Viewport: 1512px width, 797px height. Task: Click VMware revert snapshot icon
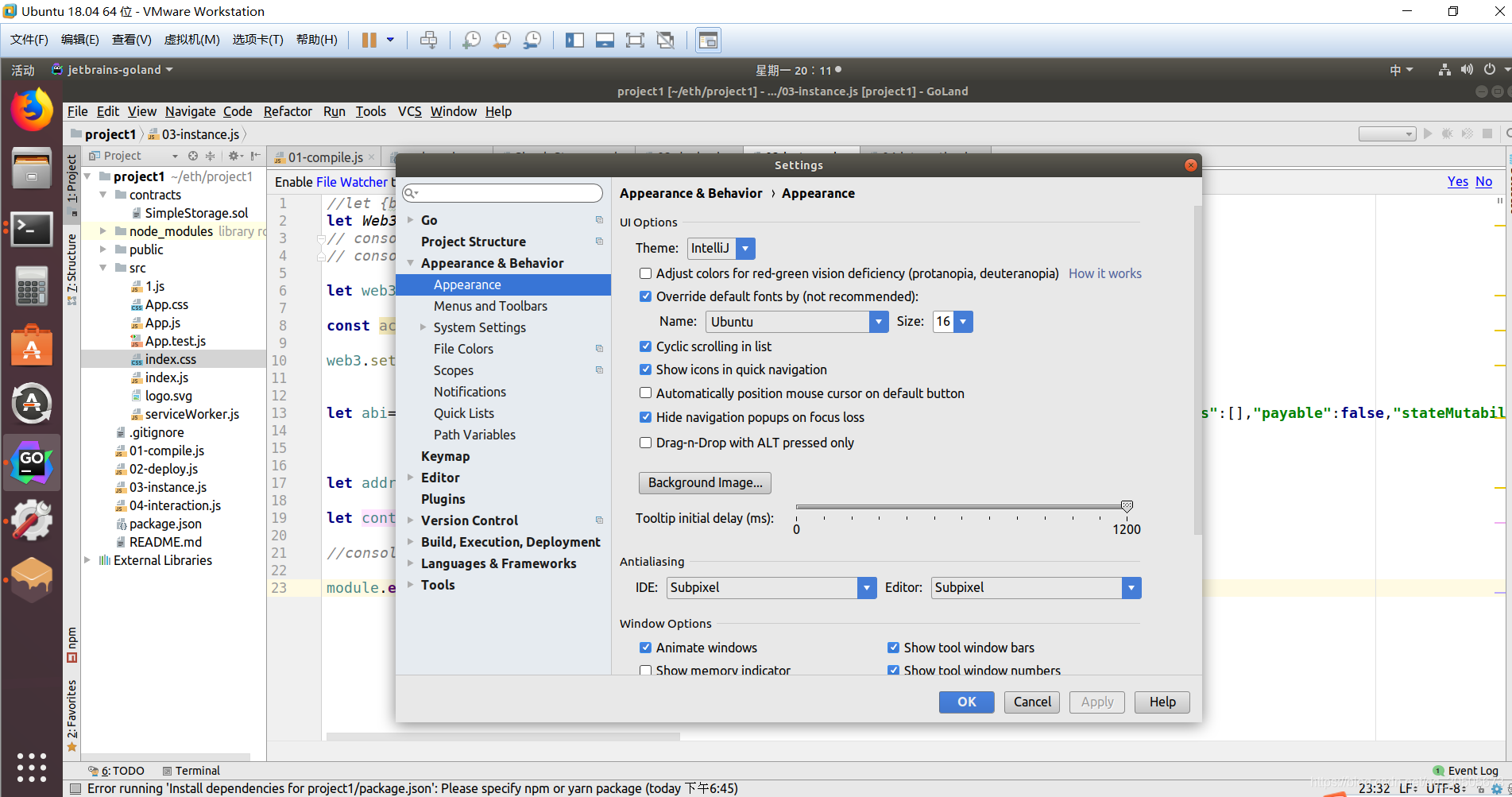(502, 40)
